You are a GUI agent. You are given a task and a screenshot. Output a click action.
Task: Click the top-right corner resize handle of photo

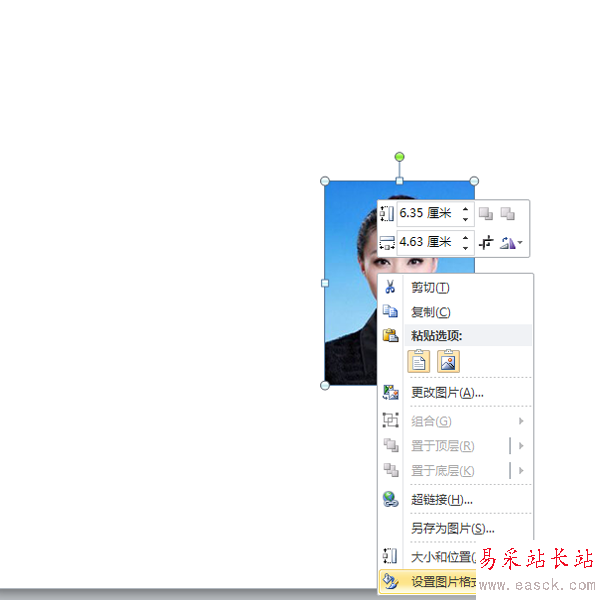click(474, 181)
